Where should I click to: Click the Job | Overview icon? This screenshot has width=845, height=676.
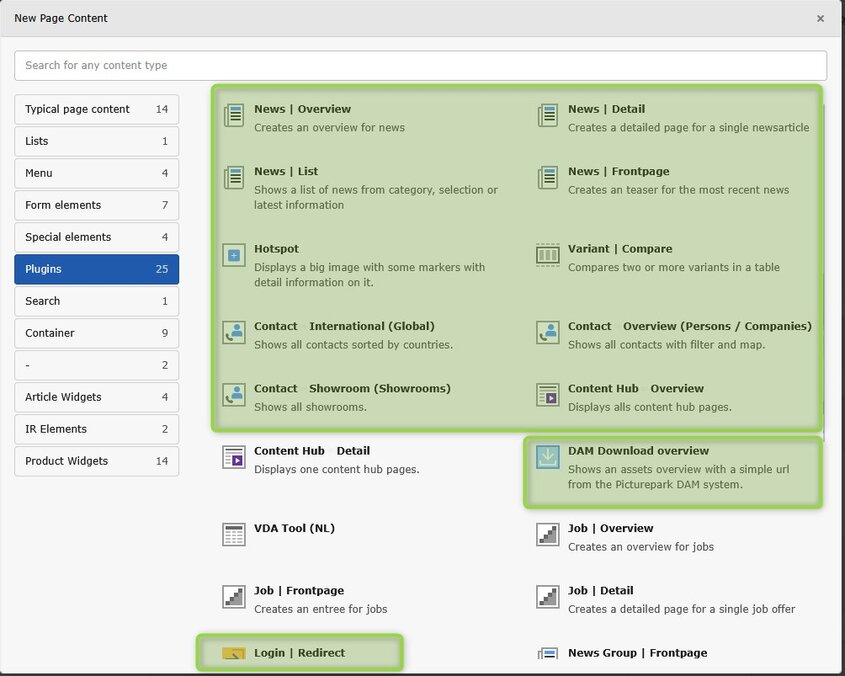point(547,534)
